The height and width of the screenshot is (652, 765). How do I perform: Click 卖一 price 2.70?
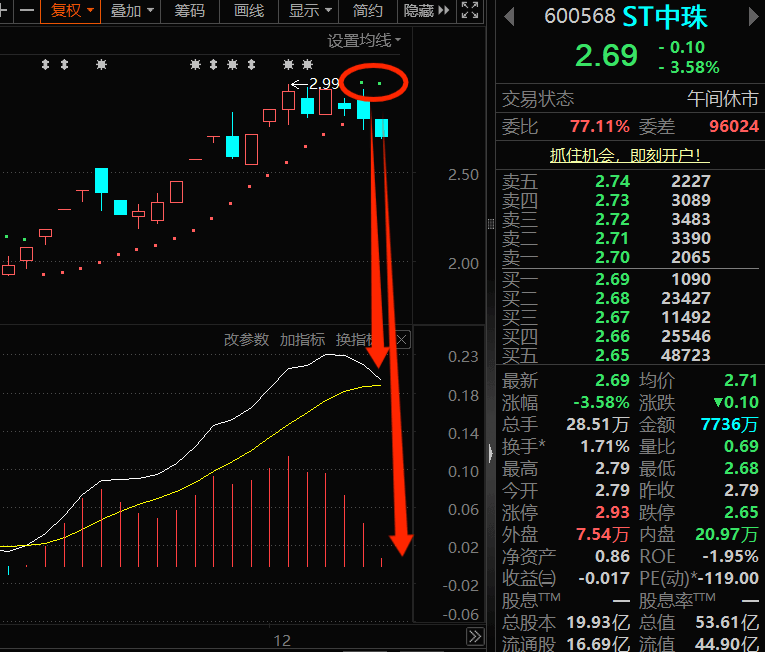coord(612,257)
